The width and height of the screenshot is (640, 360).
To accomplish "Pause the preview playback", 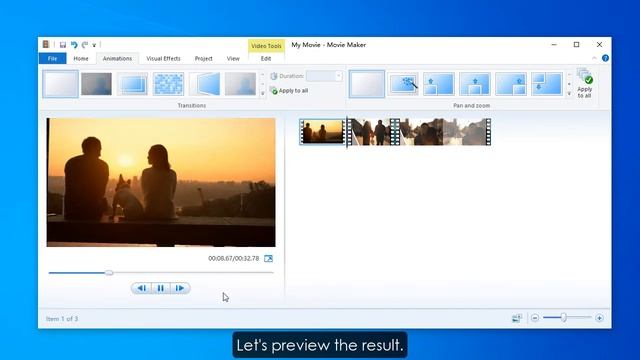I will (161, 288).
